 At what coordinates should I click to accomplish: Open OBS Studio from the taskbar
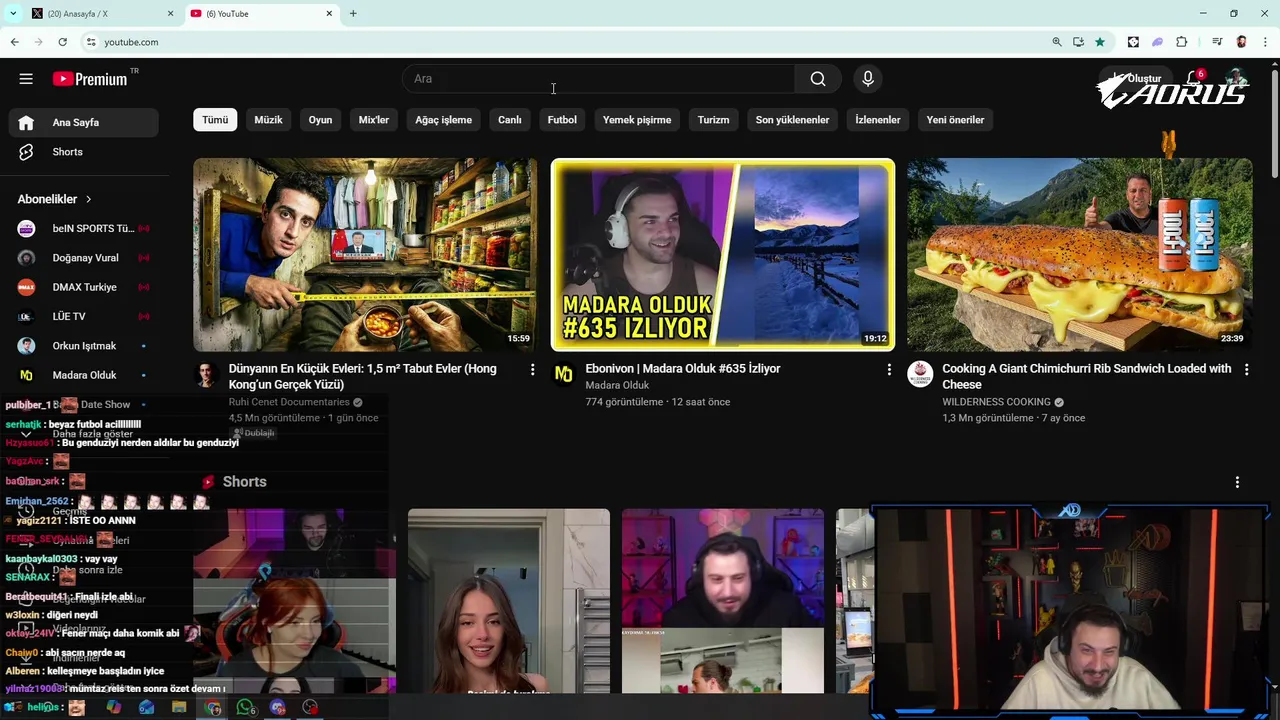pyautogui.click(x=310, y=707)
